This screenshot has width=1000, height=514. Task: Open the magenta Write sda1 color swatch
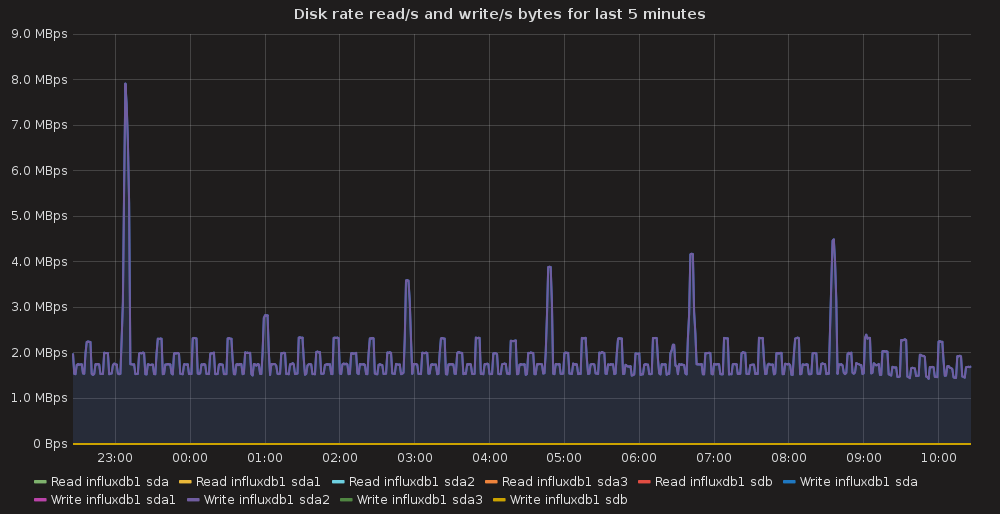40,499
